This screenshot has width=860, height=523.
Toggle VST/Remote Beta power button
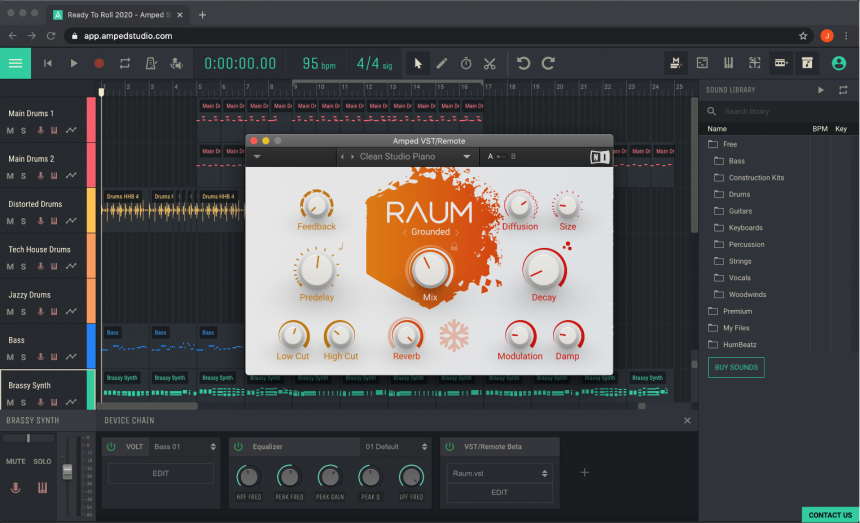[450, 447]
